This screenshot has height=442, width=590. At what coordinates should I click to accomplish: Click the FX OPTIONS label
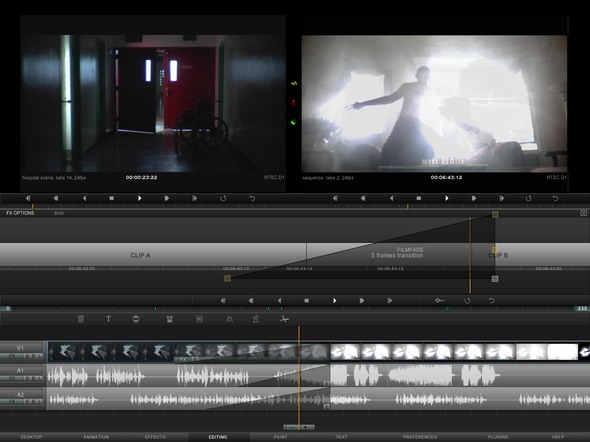coord(20,213)
